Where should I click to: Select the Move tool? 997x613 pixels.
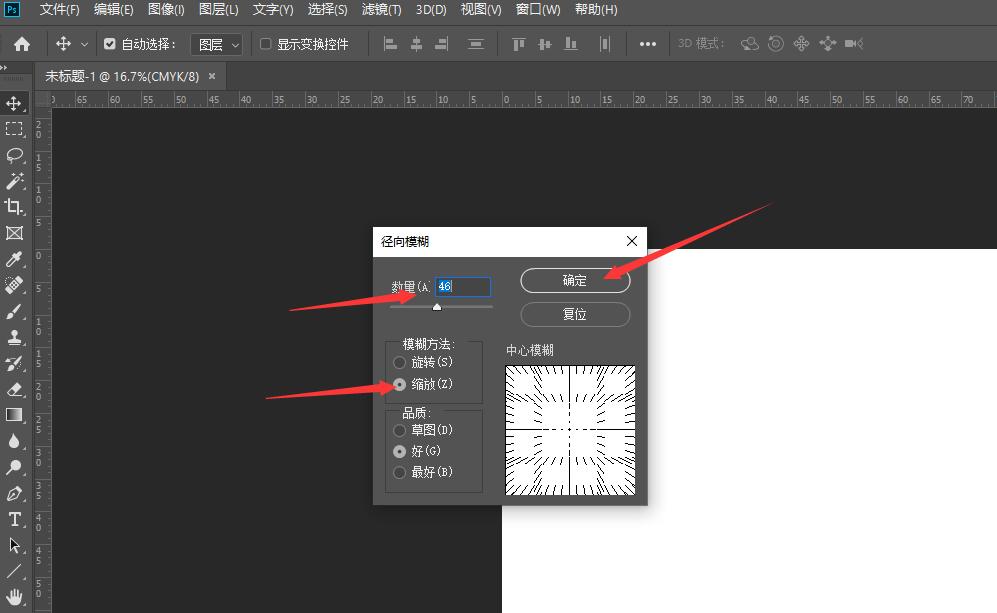point(15,103)
